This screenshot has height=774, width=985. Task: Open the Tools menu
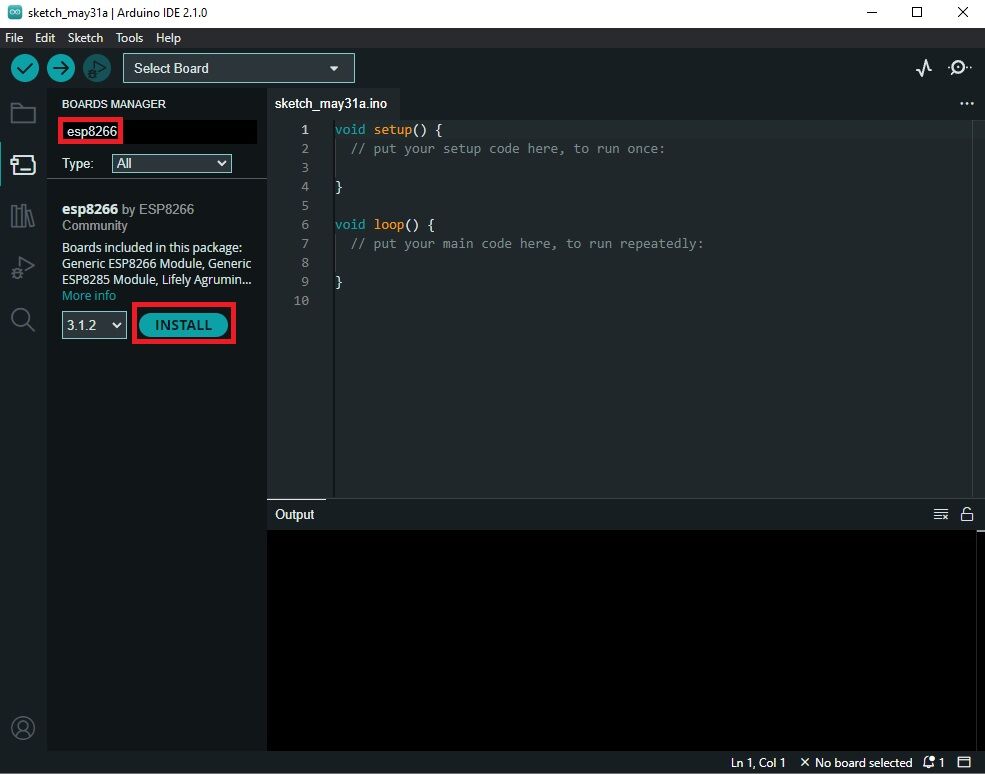point(129,38)
